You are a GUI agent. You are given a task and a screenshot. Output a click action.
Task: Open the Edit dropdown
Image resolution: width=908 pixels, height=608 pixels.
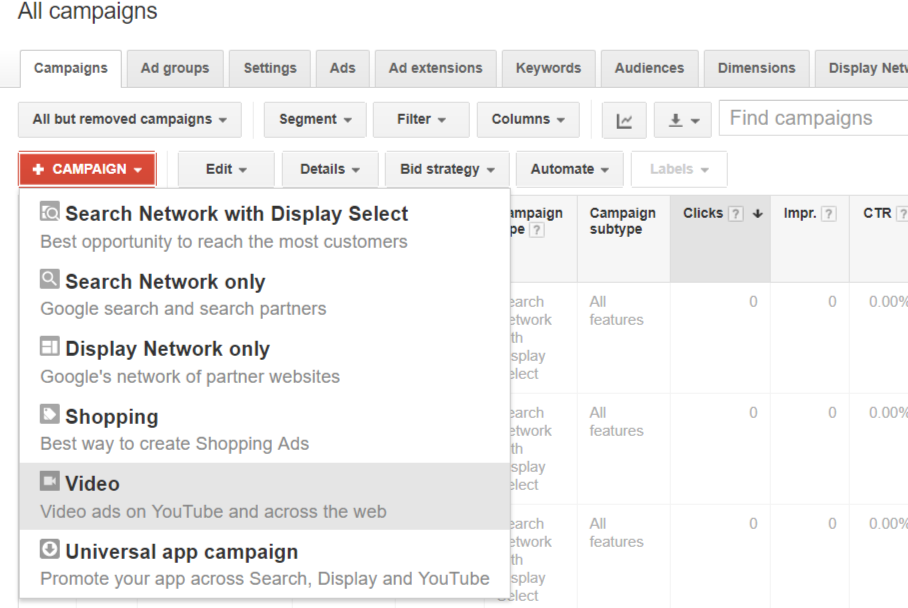click(226, 170)
